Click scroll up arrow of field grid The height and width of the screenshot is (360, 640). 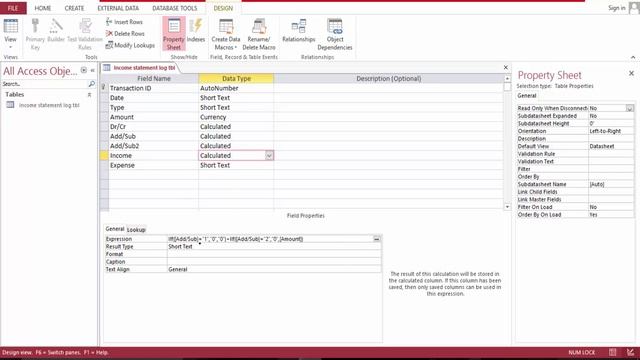click(x=507, y=79)
